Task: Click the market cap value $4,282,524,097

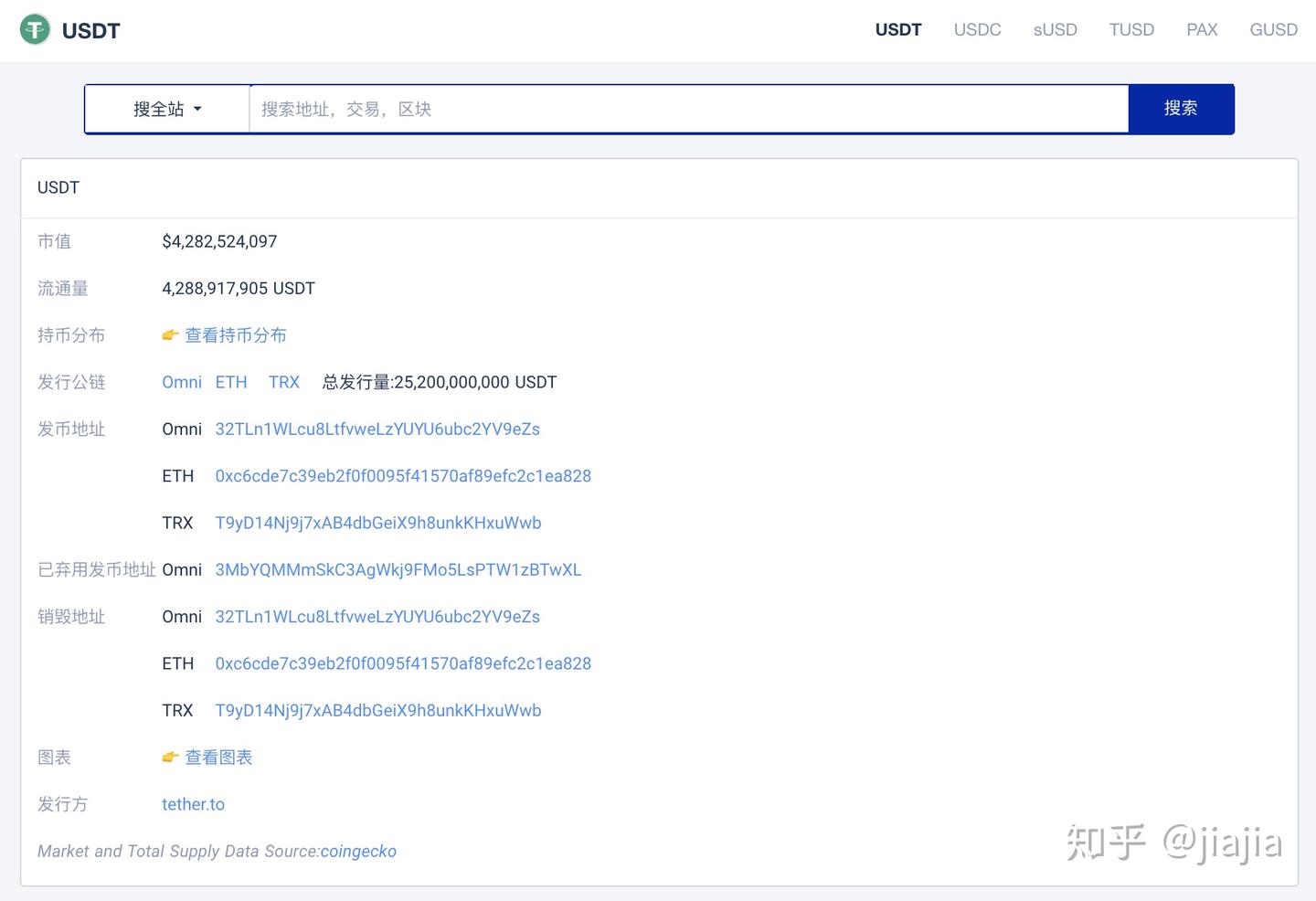Action: [219, 241]
